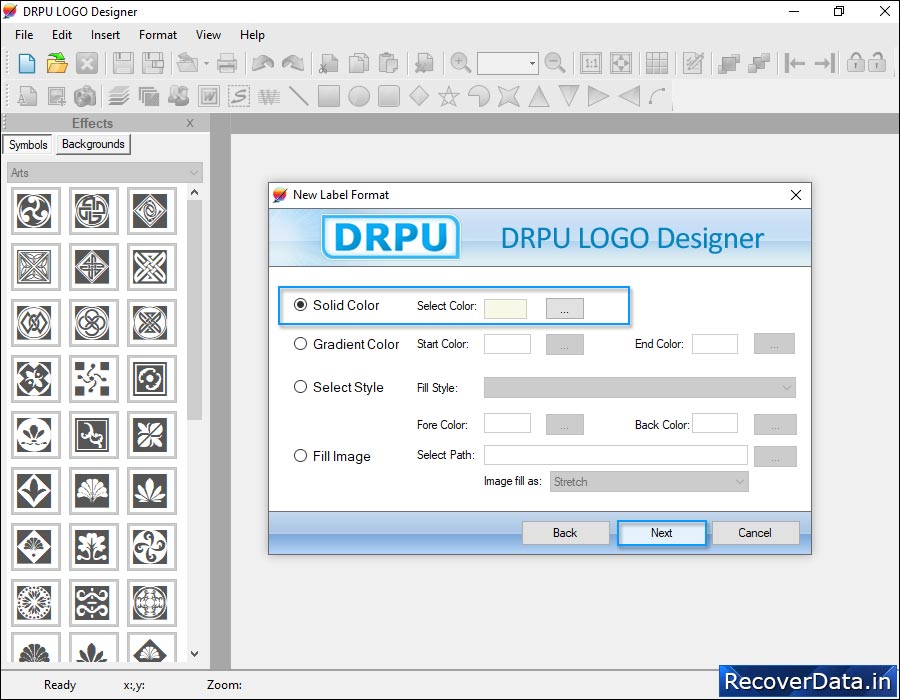This screenshot has height=700, width=900.
Task: Click the Cut scissors icon
Action: (x=329, y=63)
